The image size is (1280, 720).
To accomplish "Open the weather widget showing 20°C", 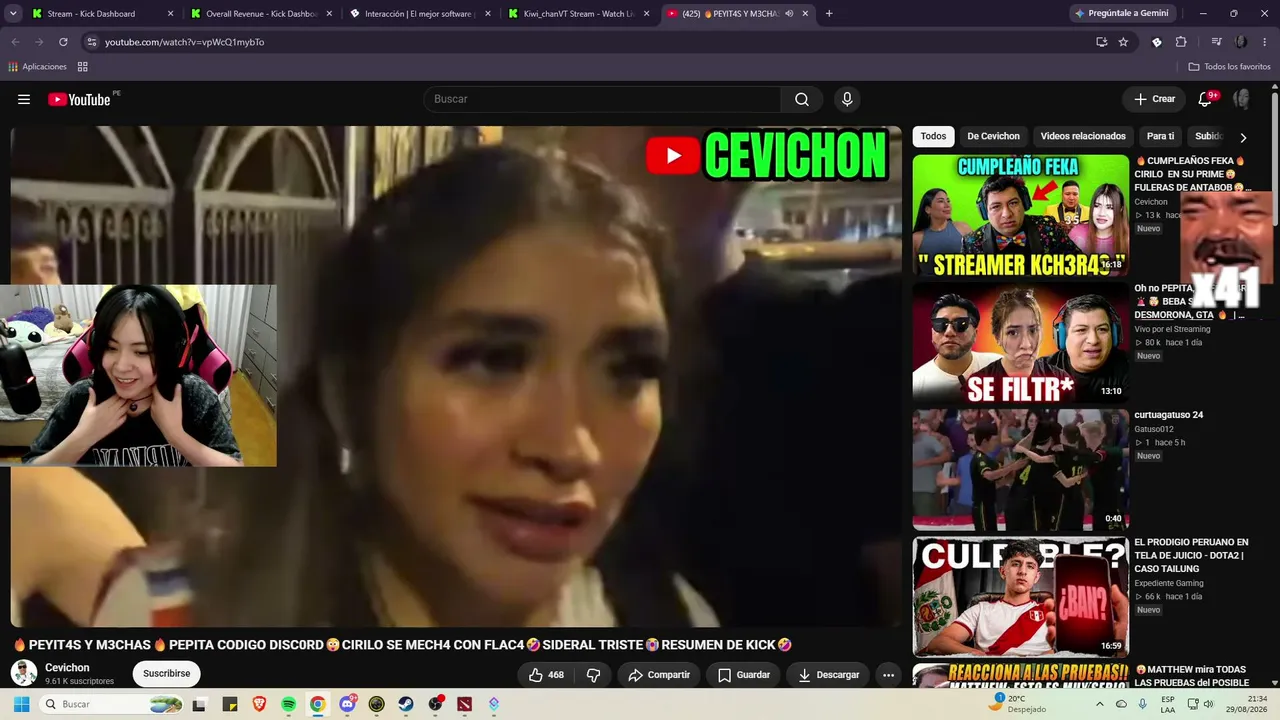I will click(x=1019, y=704).
